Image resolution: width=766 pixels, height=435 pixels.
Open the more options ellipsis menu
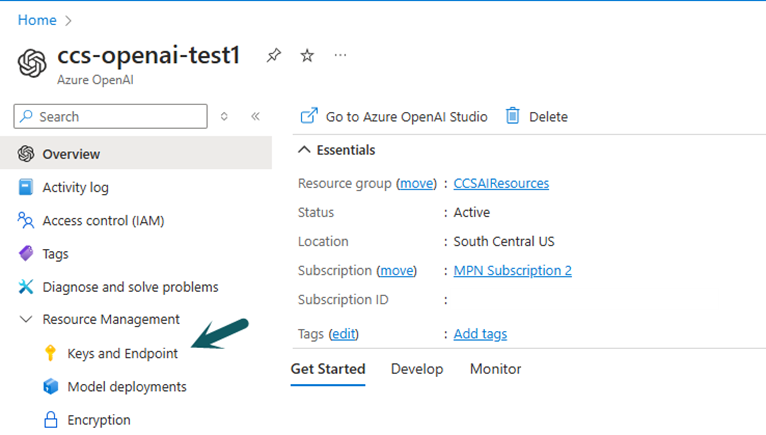tap(340, 55)
